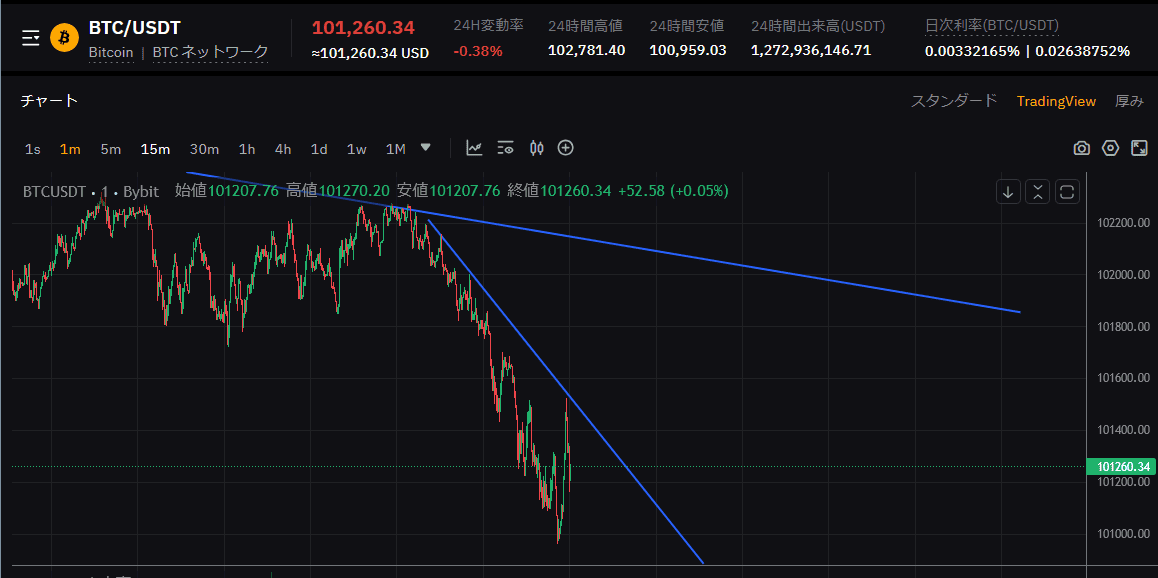Open the indicators line-chart icon
Image resolution: width=1158 pixels, height=578 pixels.
pyautogui.click(x=474, y=148)
